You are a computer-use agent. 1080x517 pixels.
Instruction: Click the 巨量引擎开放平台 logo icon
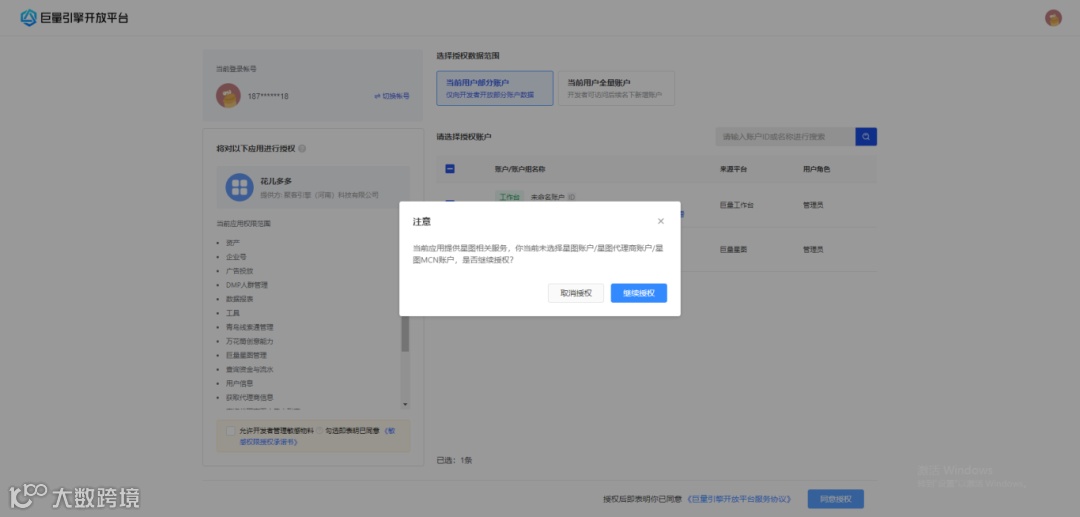(28, 18)
